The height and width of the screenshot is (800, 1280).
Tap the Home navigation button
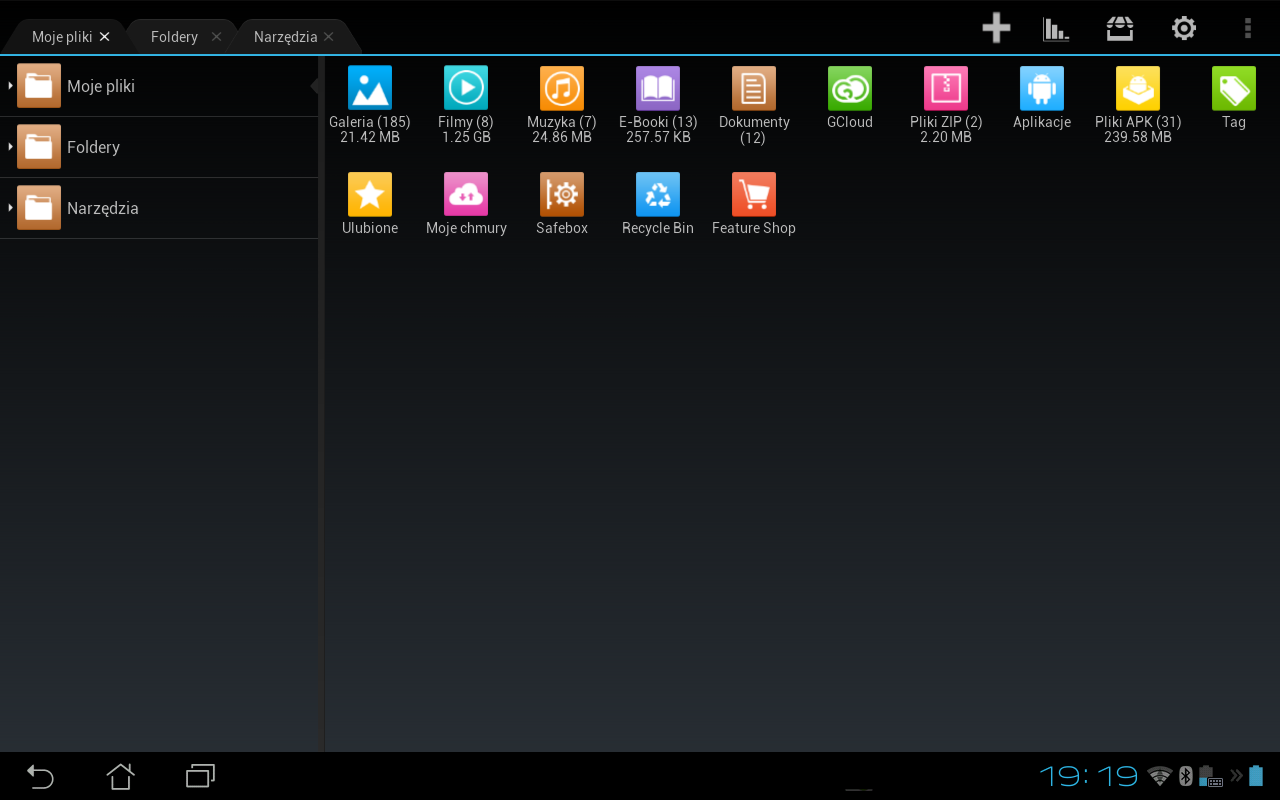pos(120,776)
